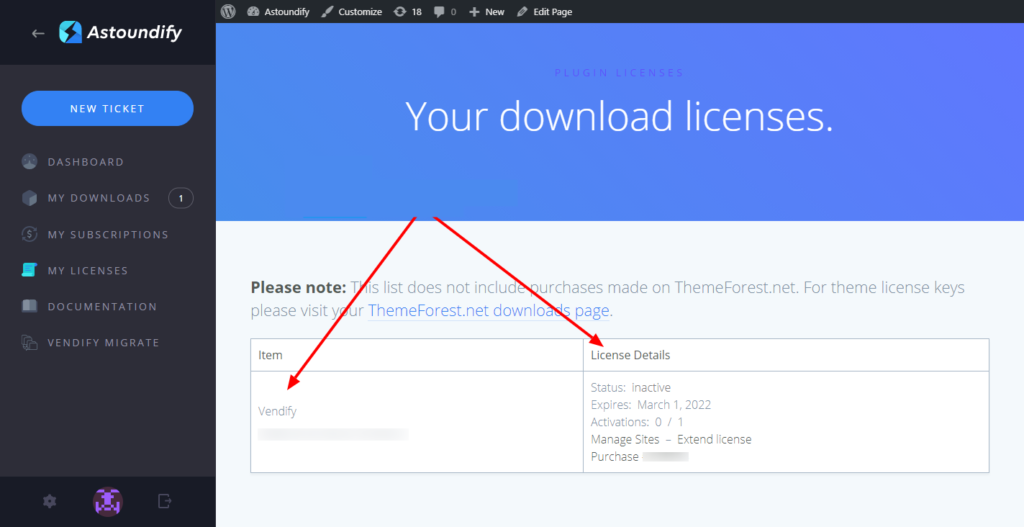The width and height of the screenshot is (1024, 527).
Task: Open Vendify Migrate menu item
Action: click(x=103, y=343)
